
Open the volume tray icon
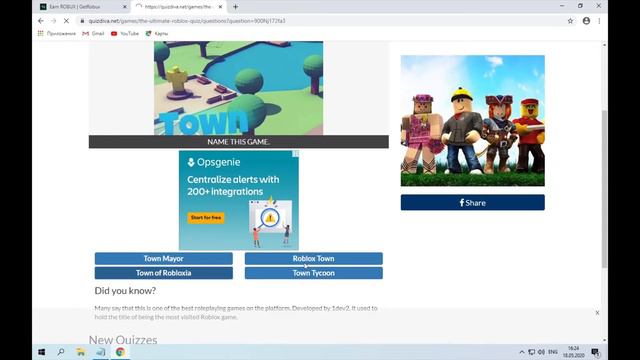pos(541,352)
